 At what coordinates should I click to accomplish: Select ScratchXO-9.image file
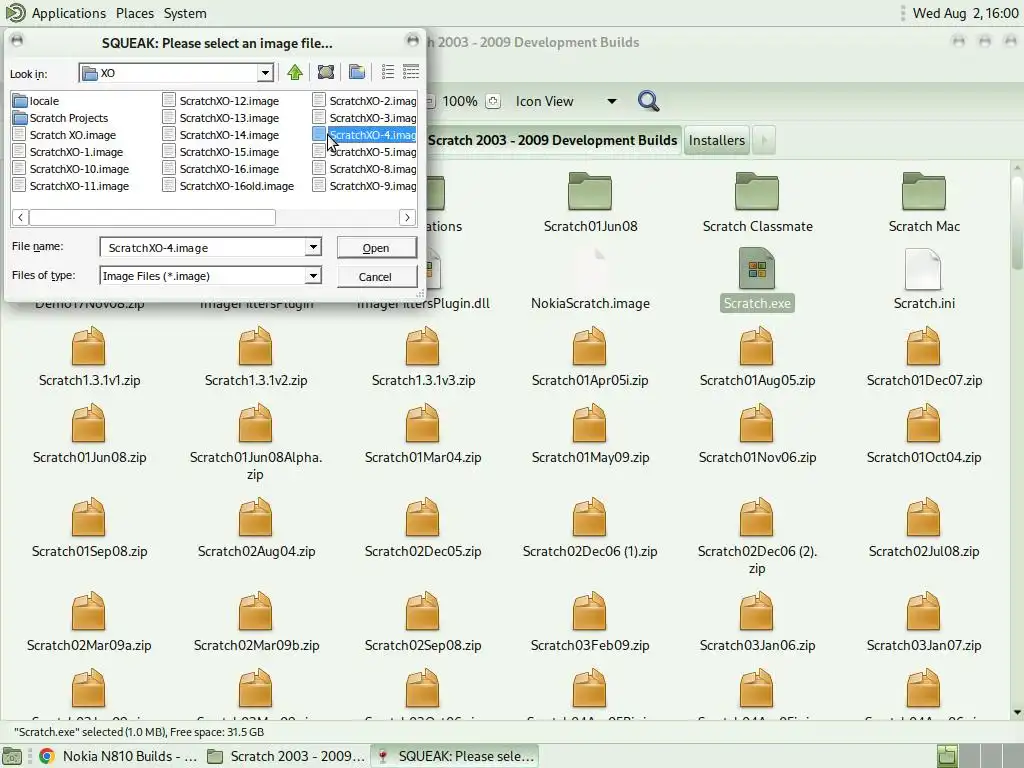(364, 185)
